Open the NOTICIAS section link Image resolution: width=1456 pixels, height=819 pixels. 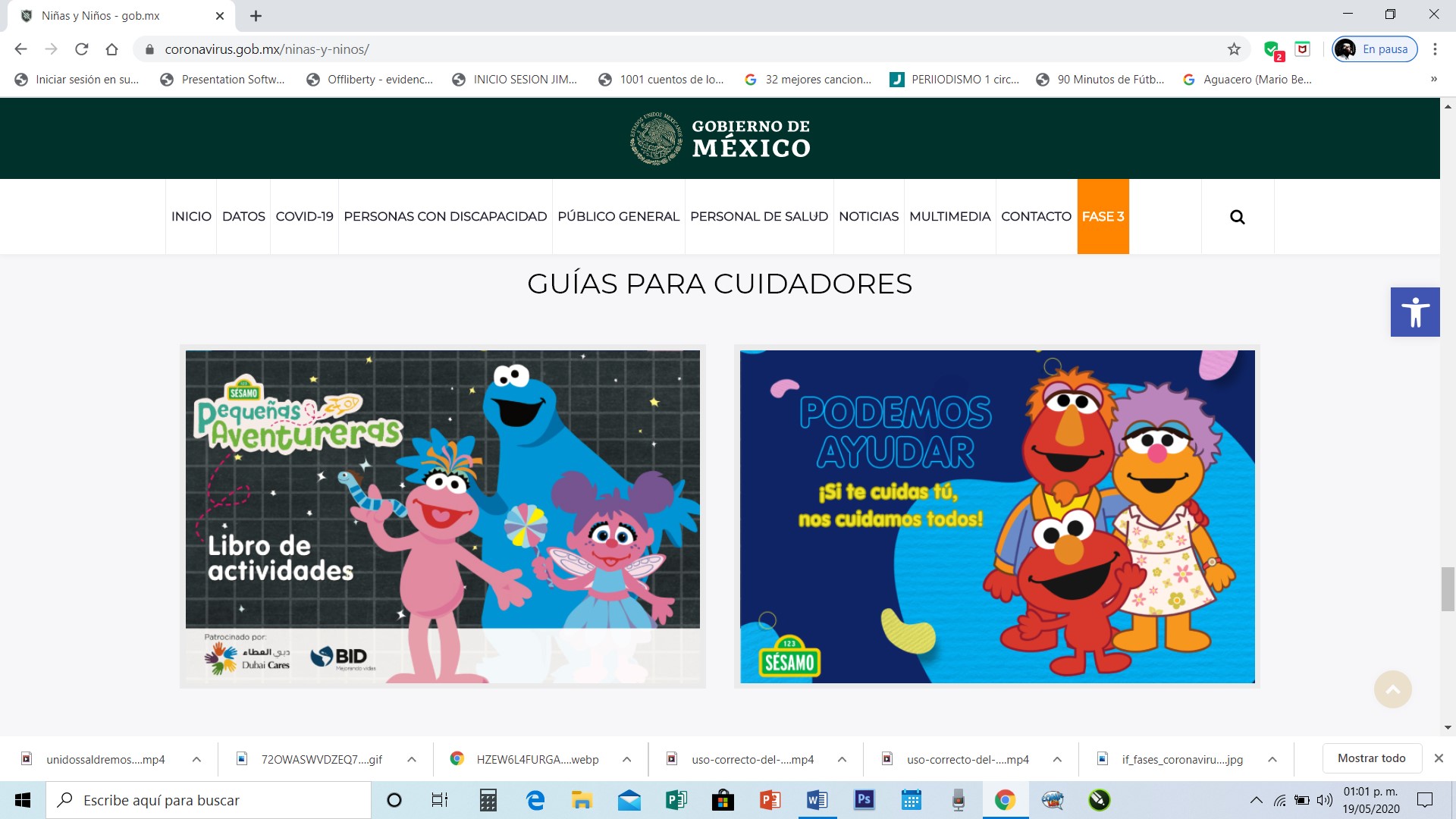coord(868,217)
